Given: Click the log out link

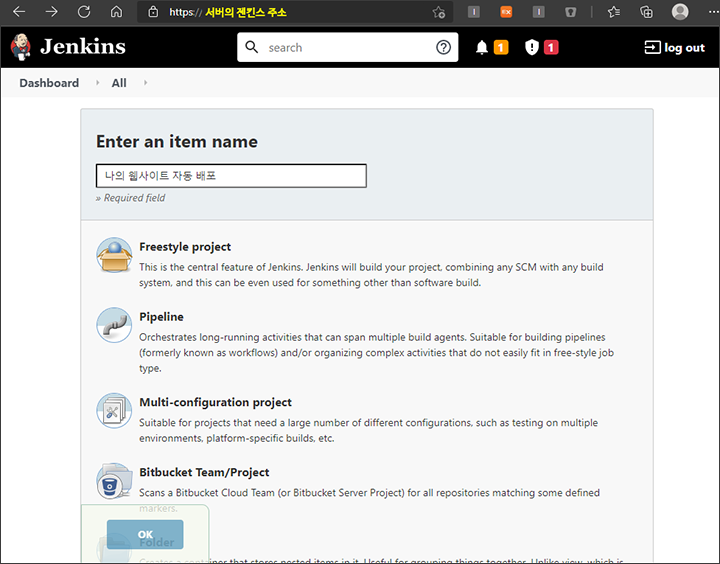Looking at the screenshot, I should pyautogui.click(x=675, y=47).
